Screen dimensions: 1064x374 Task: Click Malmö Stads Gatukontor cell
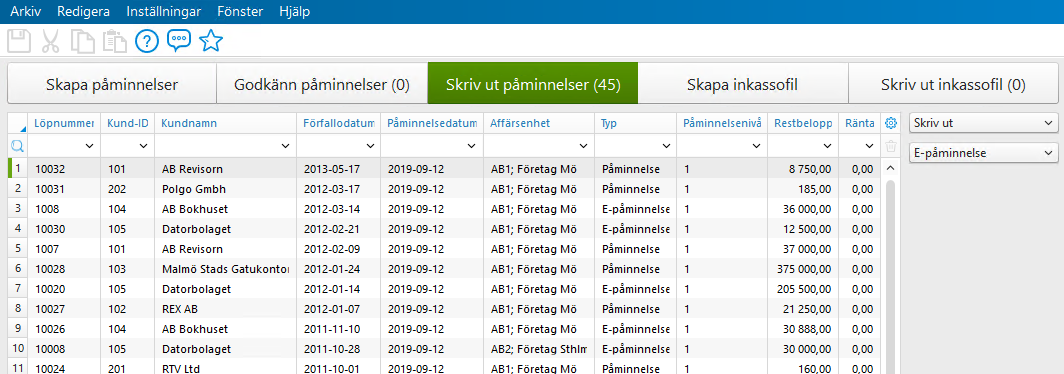pyautogui.click(x=225, y=269)
